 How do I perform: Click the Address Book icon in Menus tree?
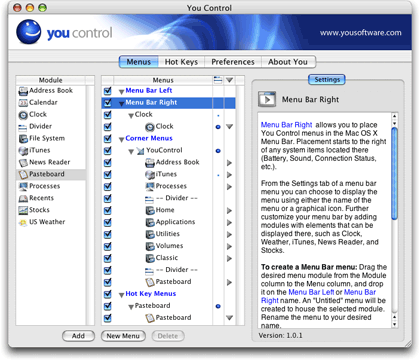click(x=150, y=163)
